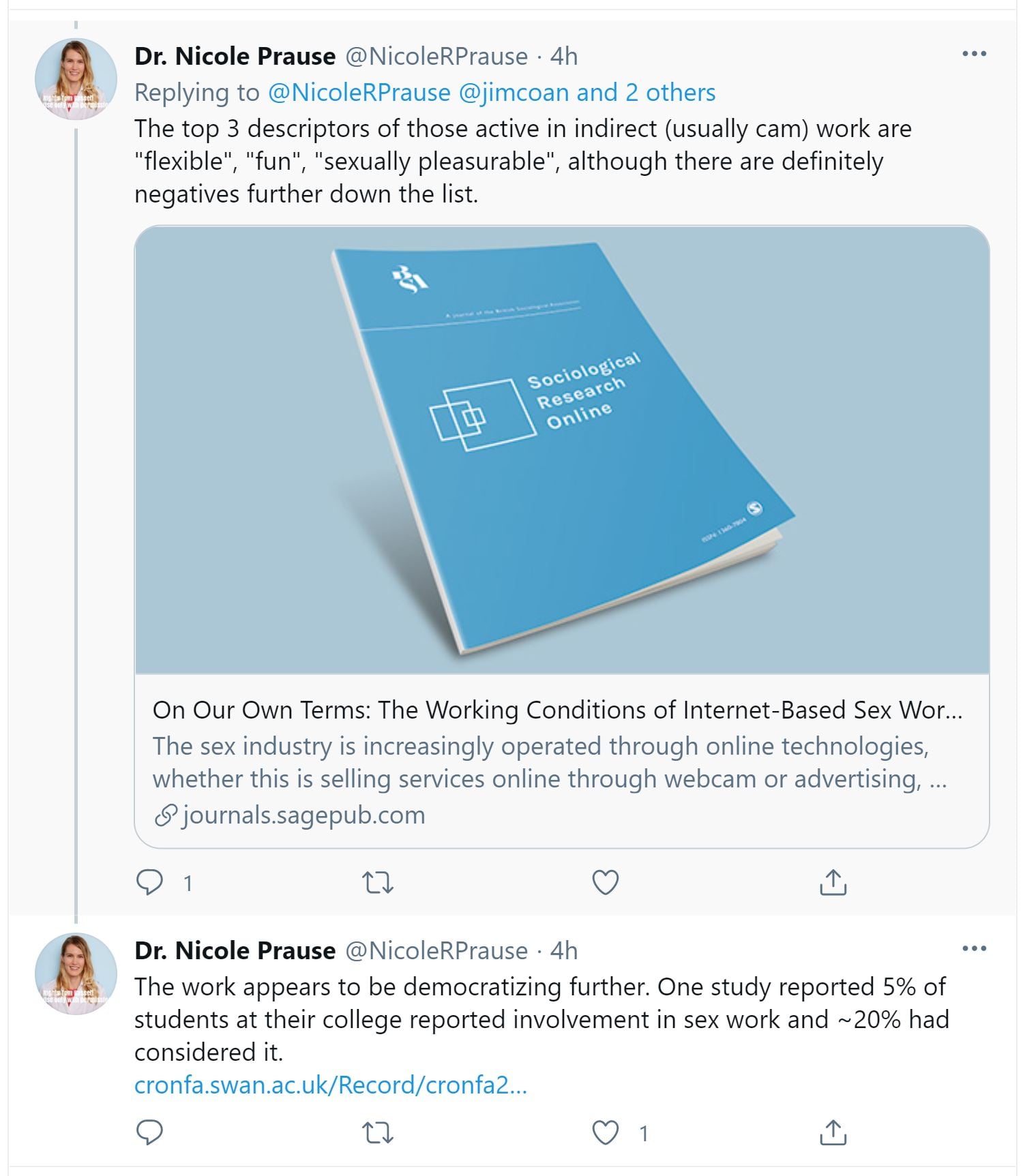
Task: Click the @jimcoan mention link
Action: [514, 93]
